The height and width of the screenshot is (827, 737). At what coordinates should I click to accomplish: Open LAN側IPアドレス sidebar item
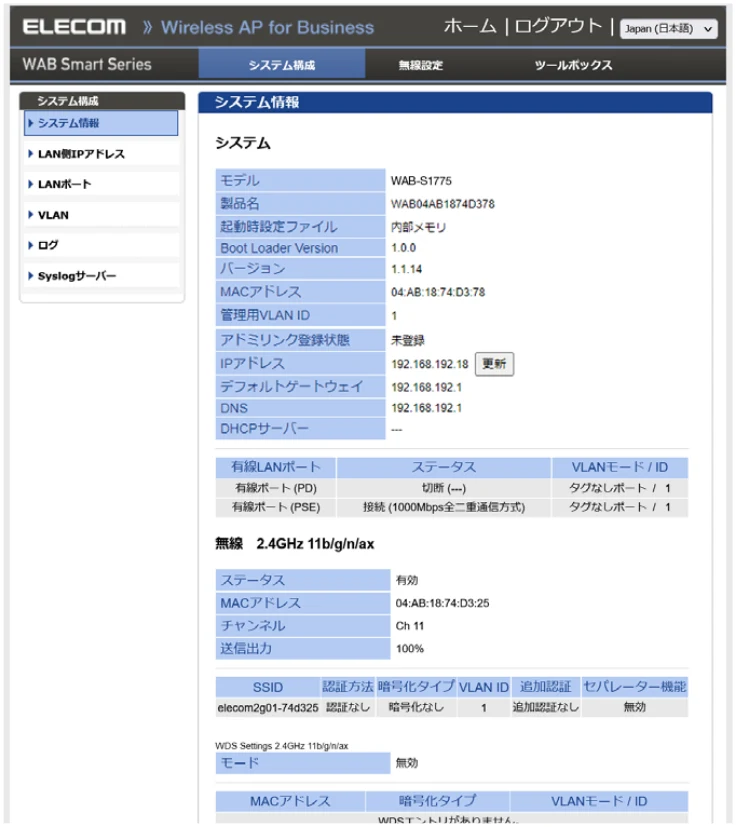tap(101, 153)
